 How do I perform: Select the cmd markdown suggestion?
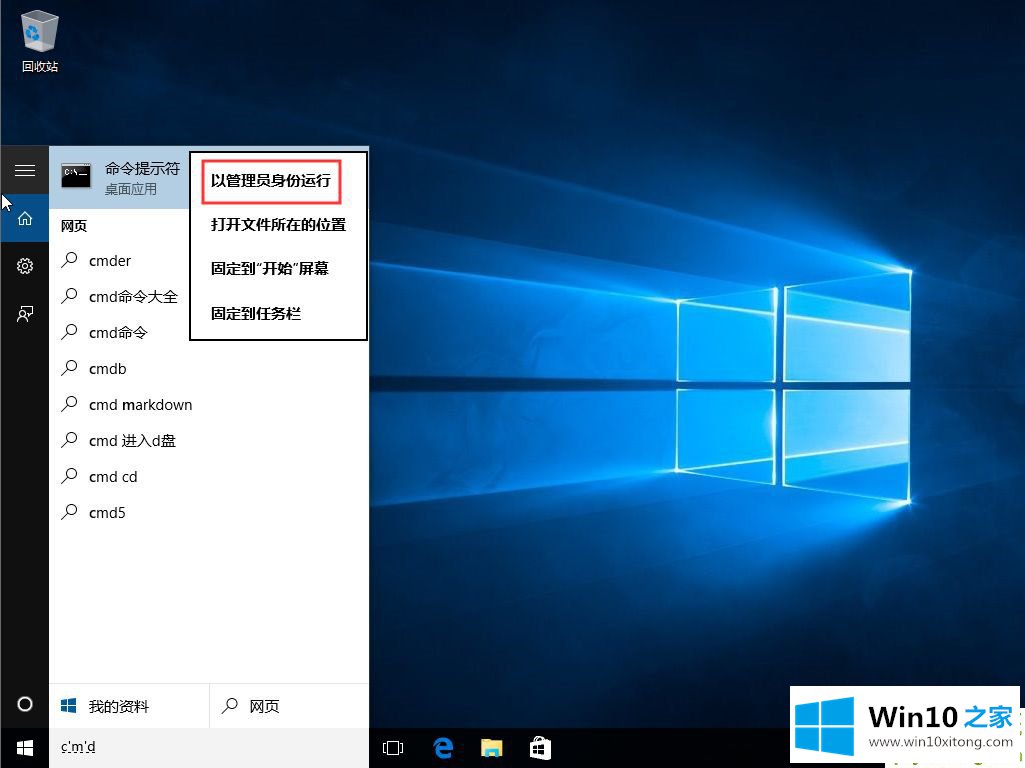click(x=209, y=405)
